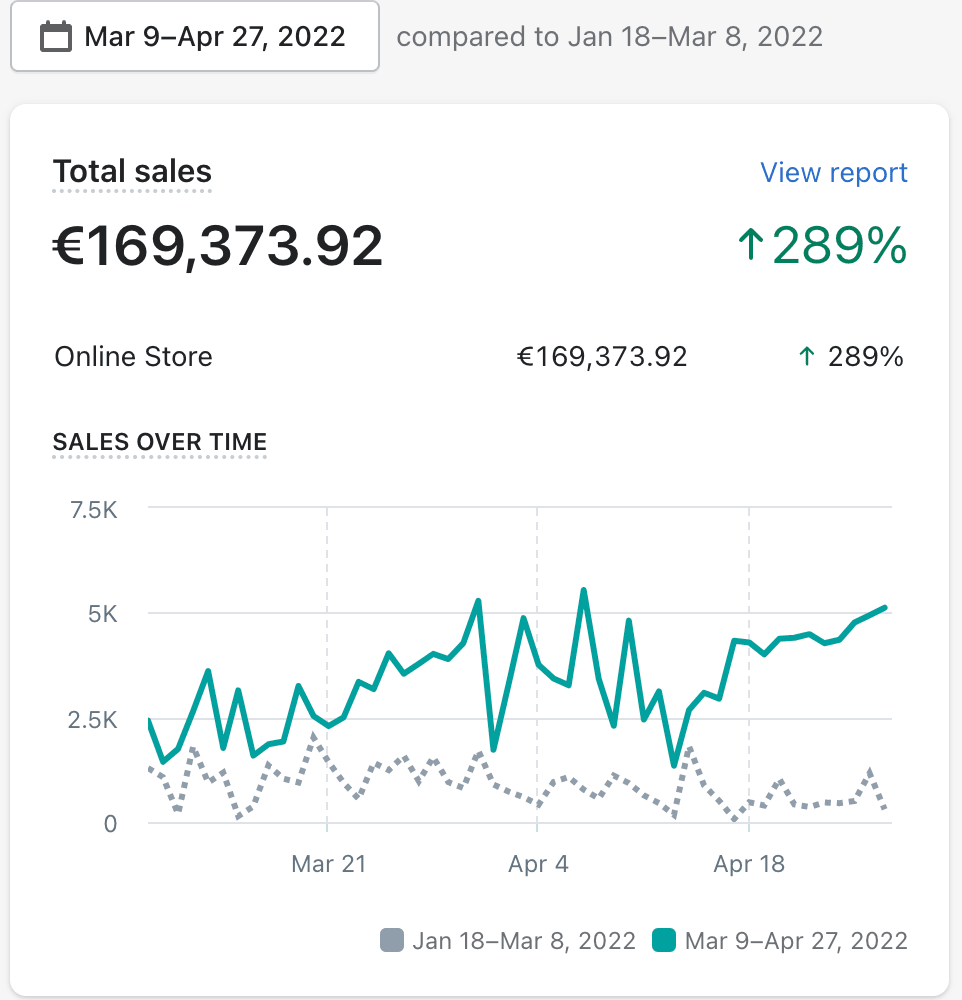The width and height of the screenshot is (962, 1000).
Task: Click the small up arrow beside Online Store 289%
Action: [x=807, y=357]
